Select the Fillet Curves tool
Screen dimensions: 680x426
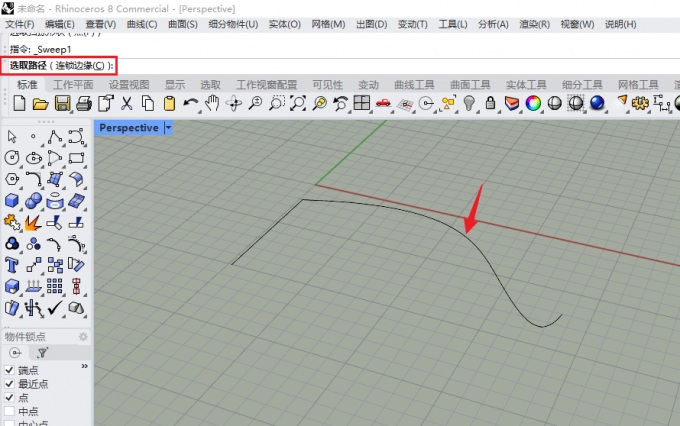point(33,179)
